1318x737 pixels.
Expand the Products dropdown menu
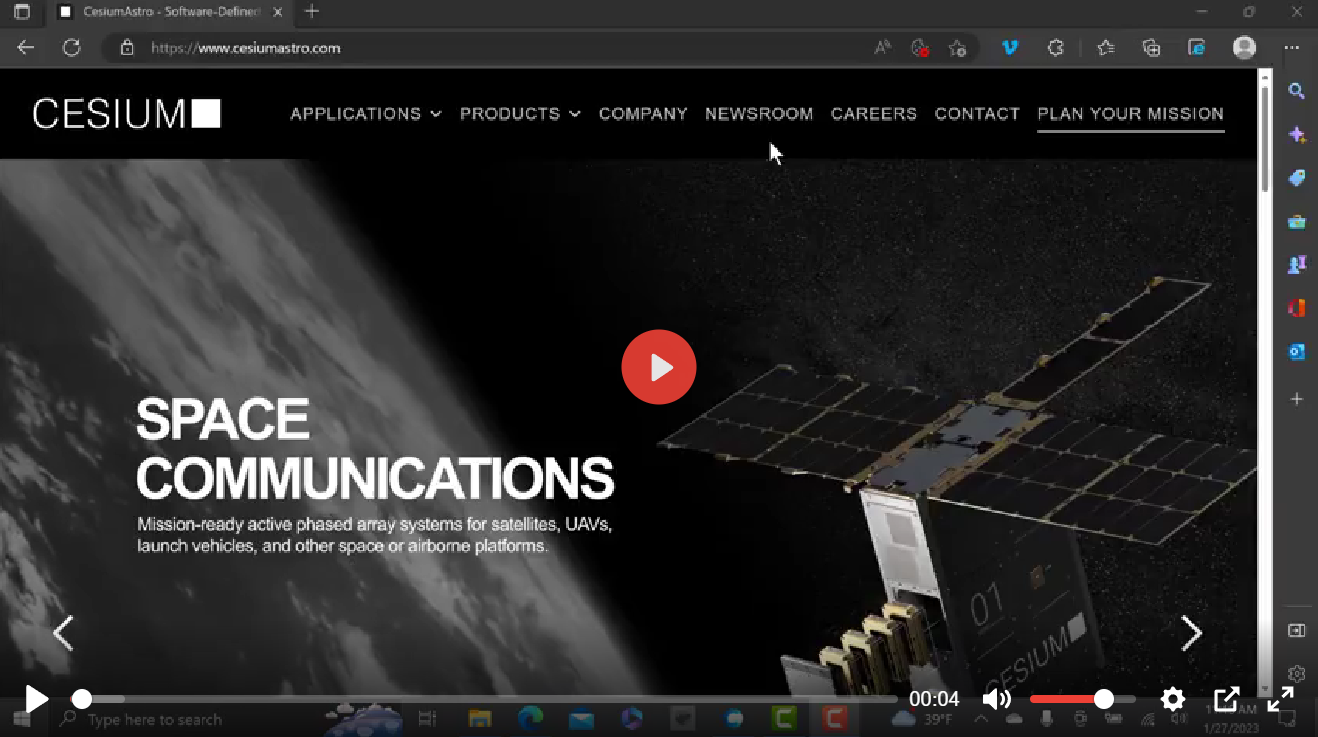520,114
